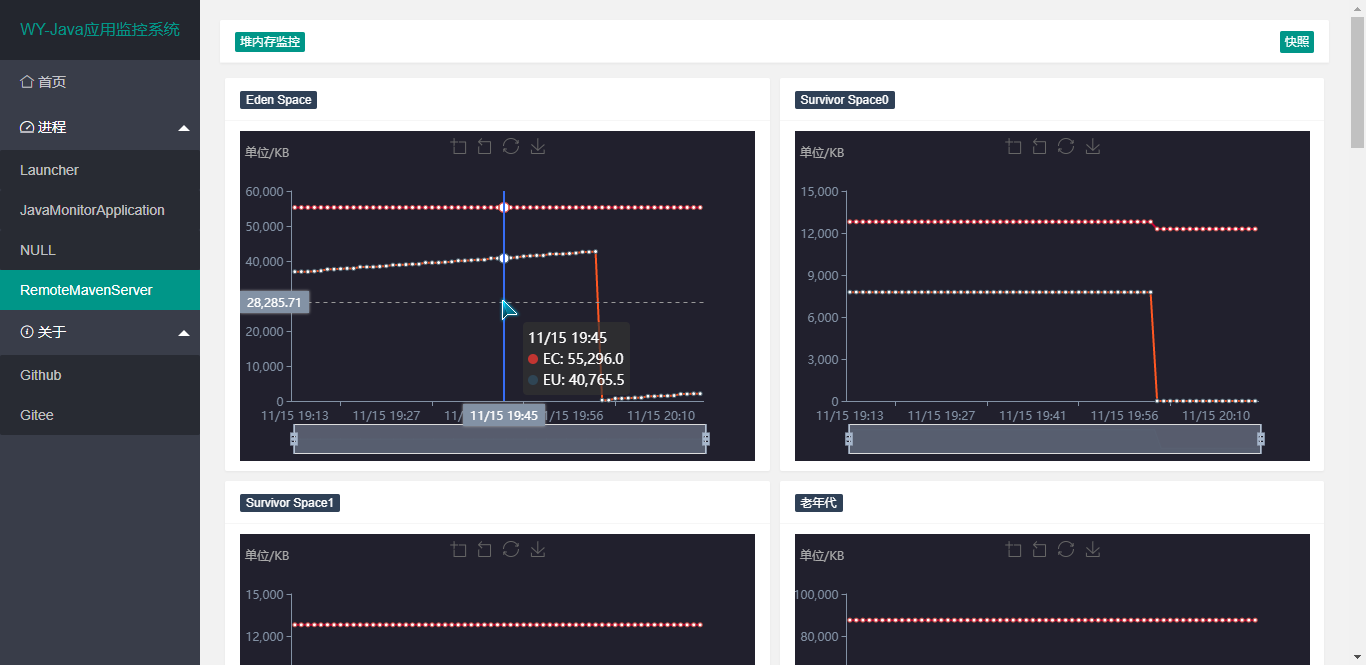This screenshot has height=665, width=1366.
Task: Click the page vertical scrollbar thumb
Action: 1357,82
